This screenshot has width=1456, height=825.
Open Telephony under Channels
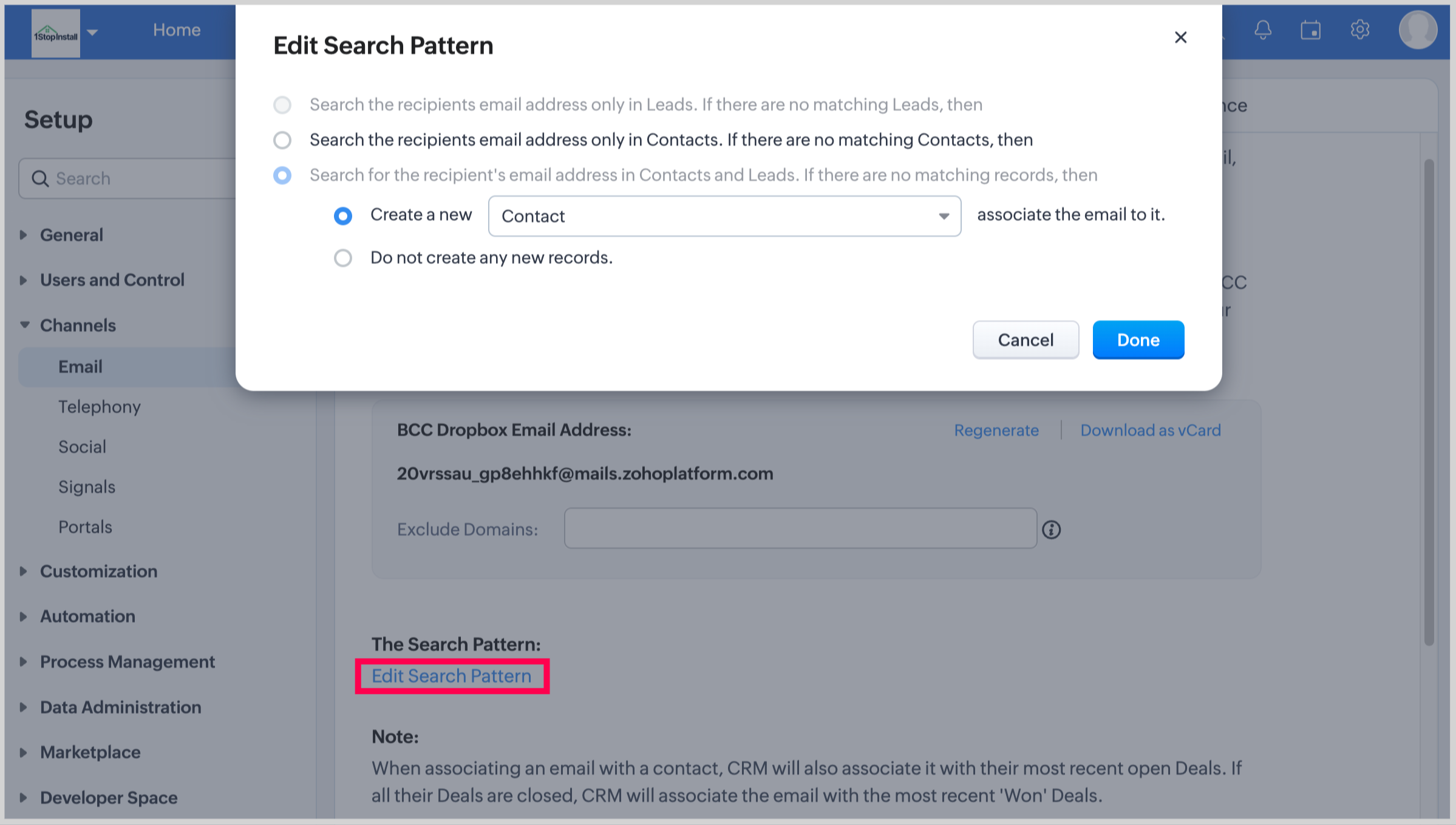point(100,407)
